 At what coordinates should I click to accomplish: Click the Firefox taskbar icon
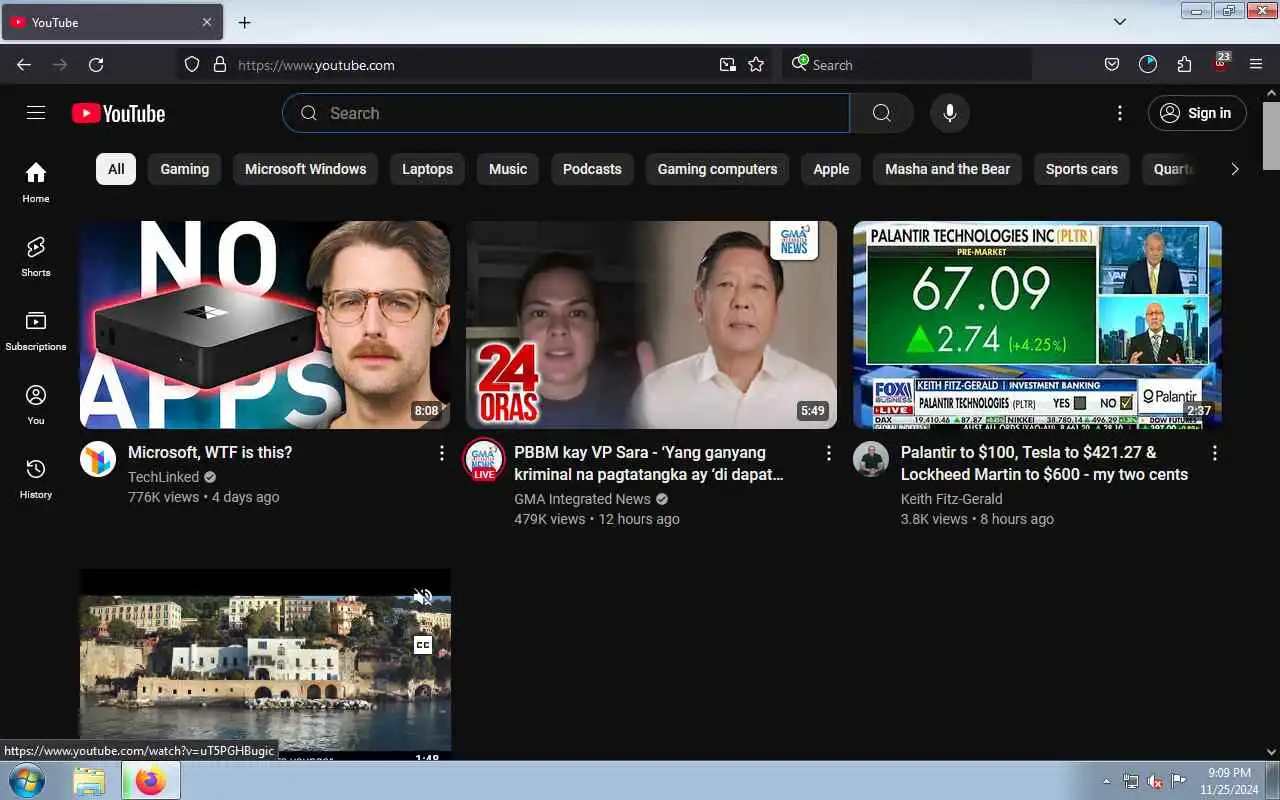tap(151, 781)
